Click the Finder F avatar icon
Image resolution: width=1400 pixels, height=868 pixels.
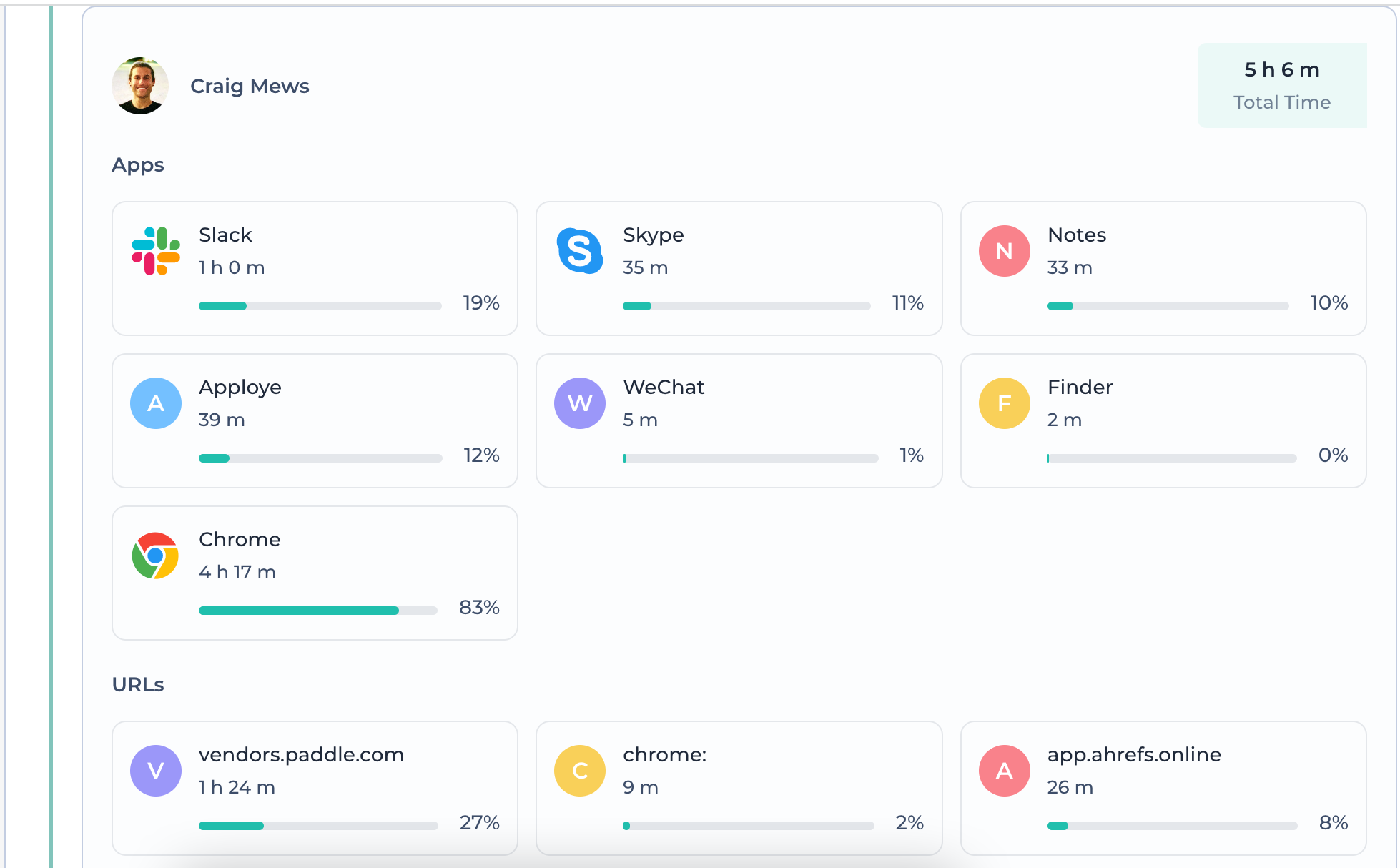(1005, 403)
